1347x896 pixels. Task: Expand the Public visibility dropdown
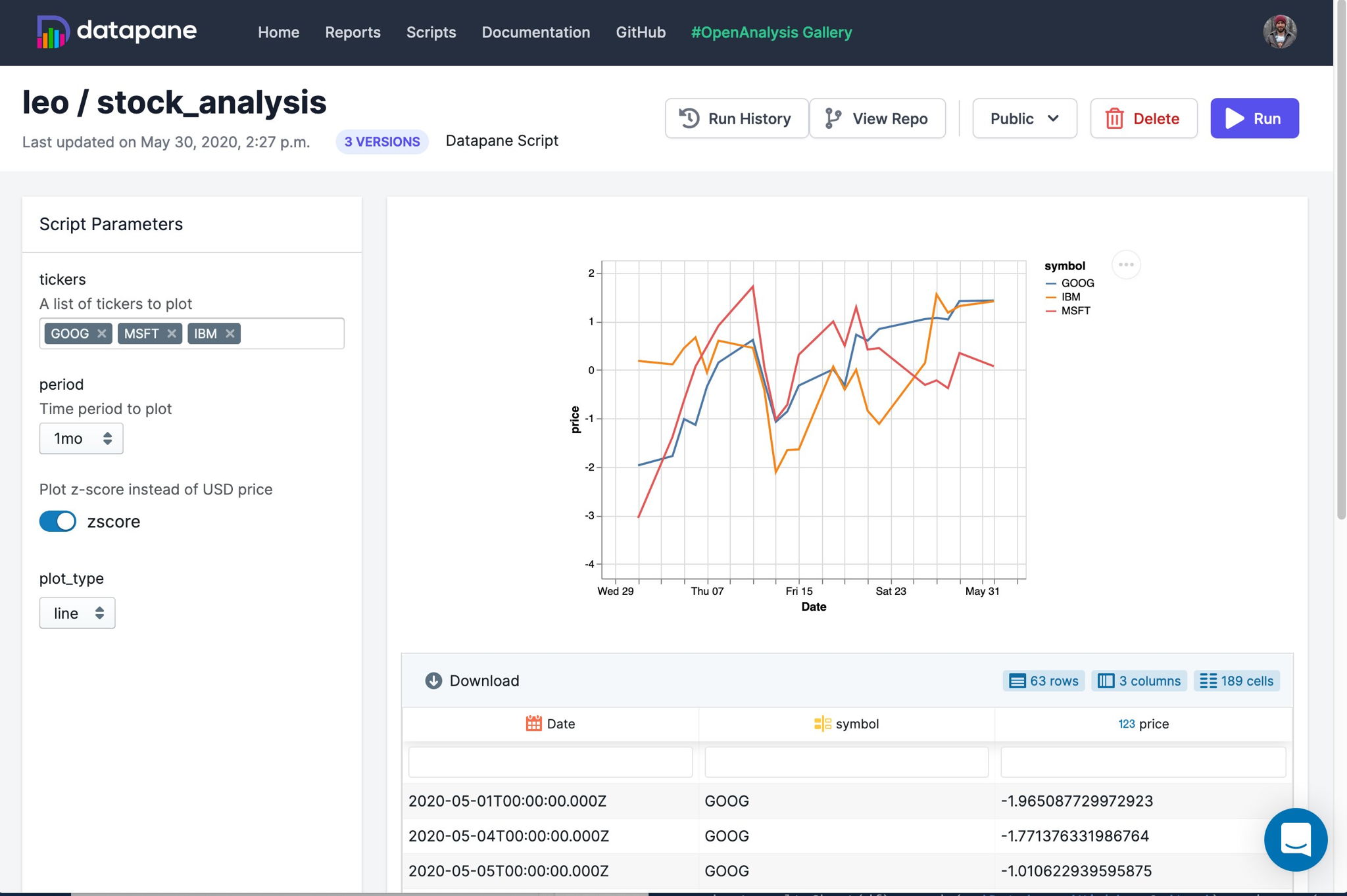click(x=1024, y=118)
